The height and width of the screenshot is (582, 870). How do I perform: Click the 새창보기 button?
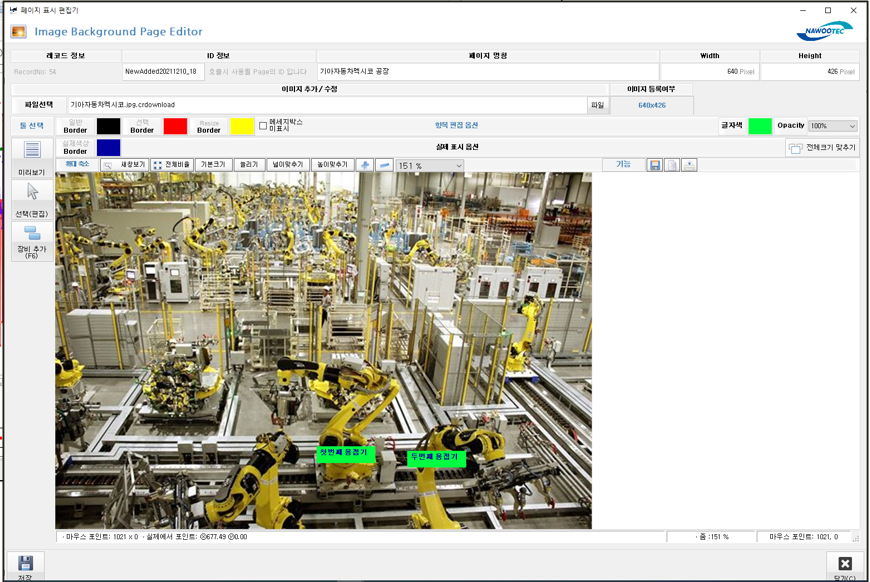[x=125, y=165]
